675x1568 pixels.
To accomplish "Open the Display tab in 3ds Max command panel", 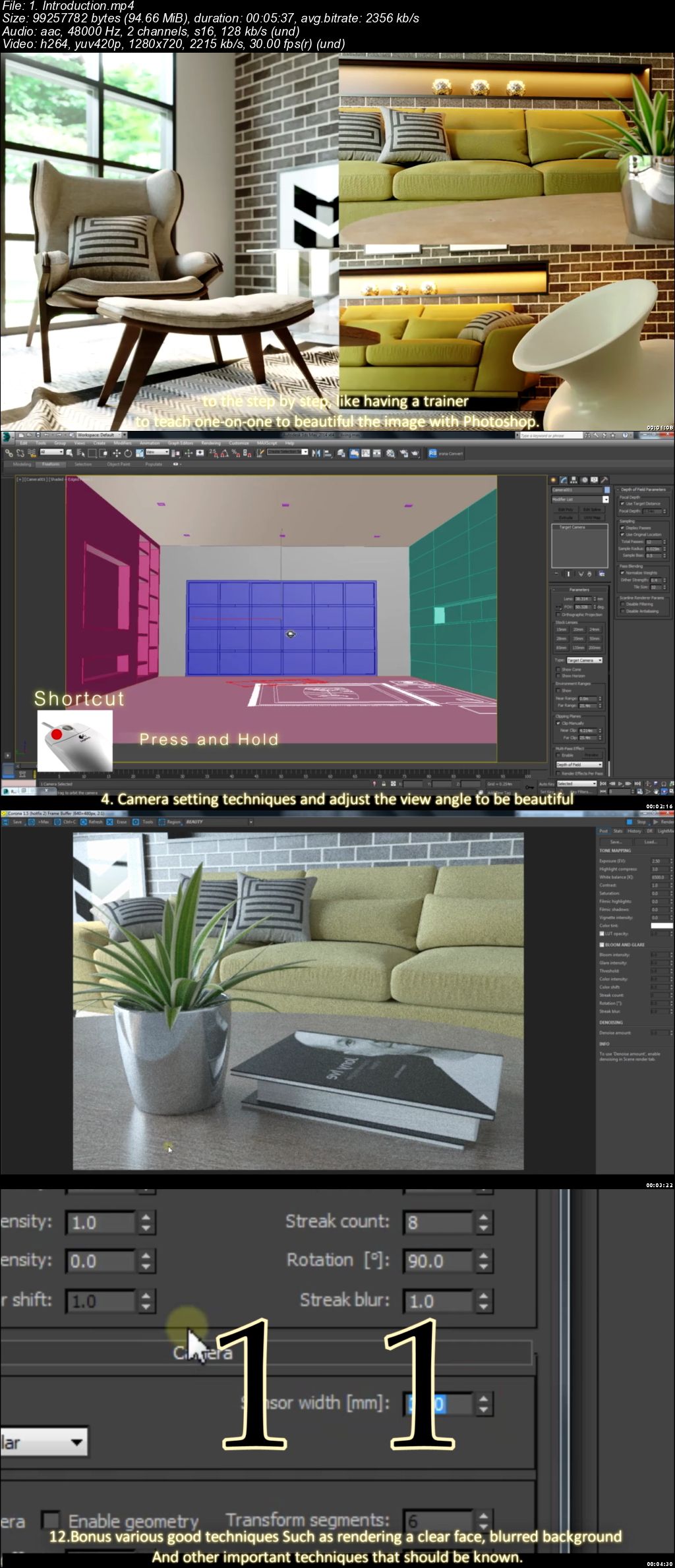I will click(x=595, y=480).
